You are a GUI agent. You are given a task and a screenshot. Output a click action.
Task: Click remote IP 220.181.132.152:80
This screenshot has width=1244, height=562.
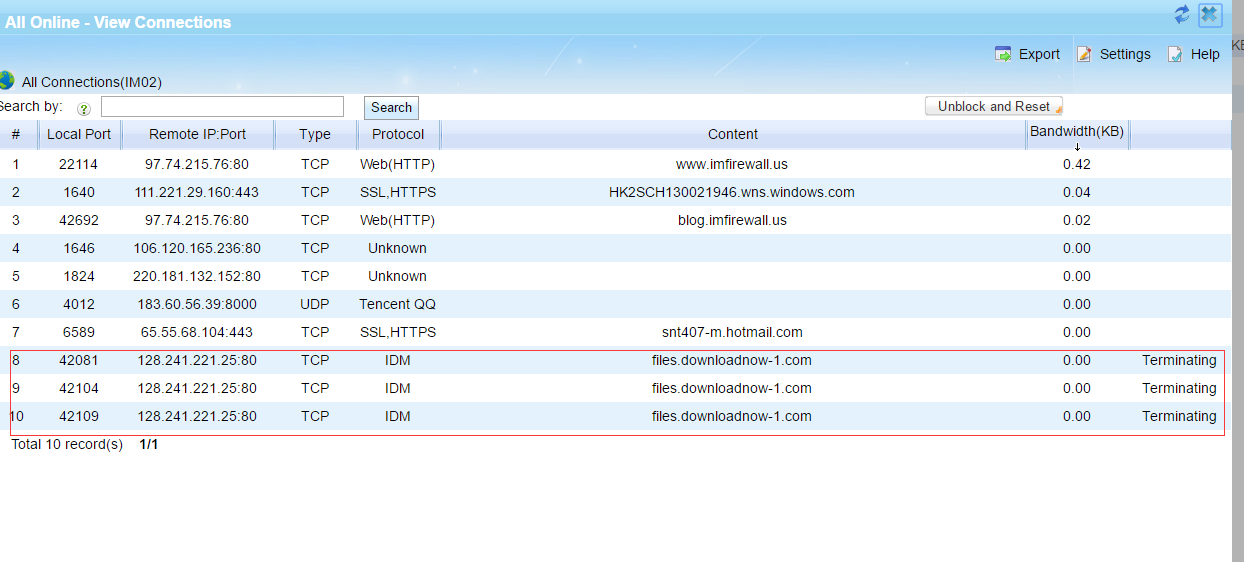click(x=197, y=276)
